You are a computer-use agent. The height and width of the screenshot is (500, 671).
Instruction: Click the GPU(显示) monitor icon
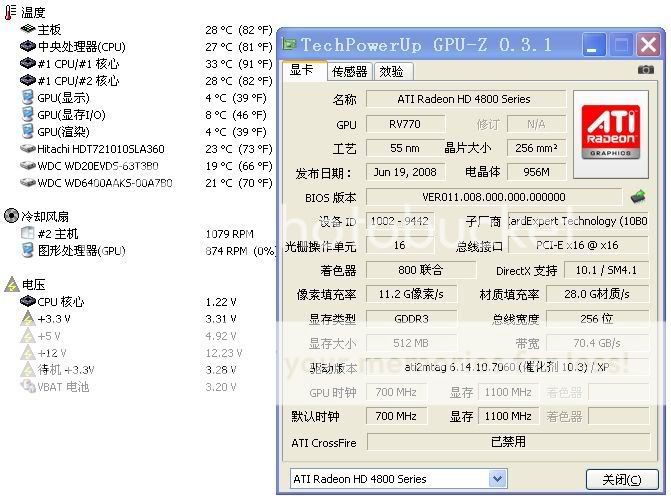tap(27, 97)
